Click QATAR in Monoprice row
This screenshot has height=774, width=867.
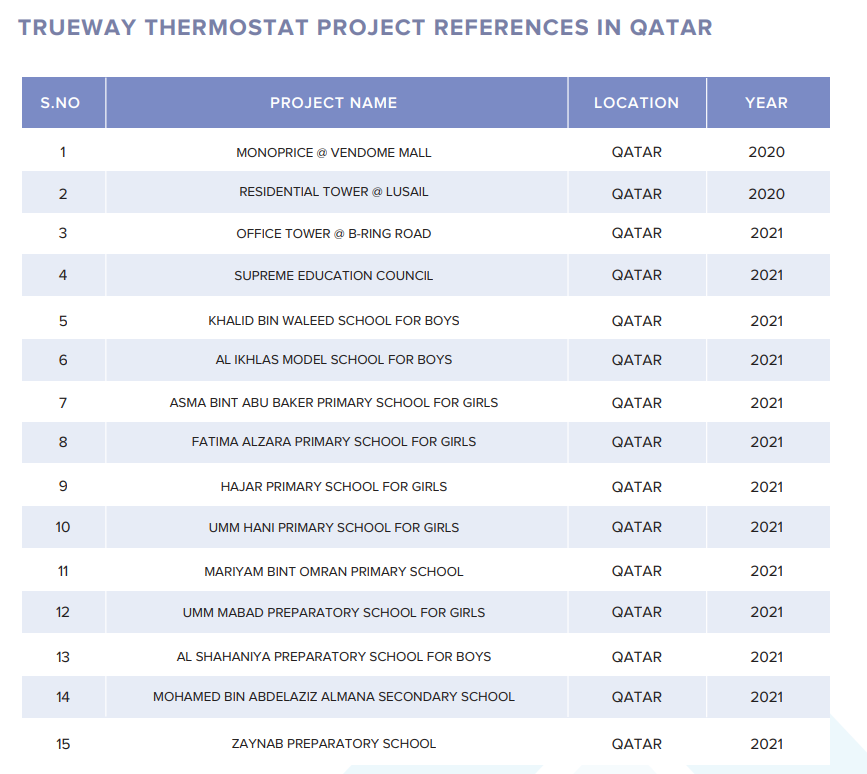pos(636,152)
